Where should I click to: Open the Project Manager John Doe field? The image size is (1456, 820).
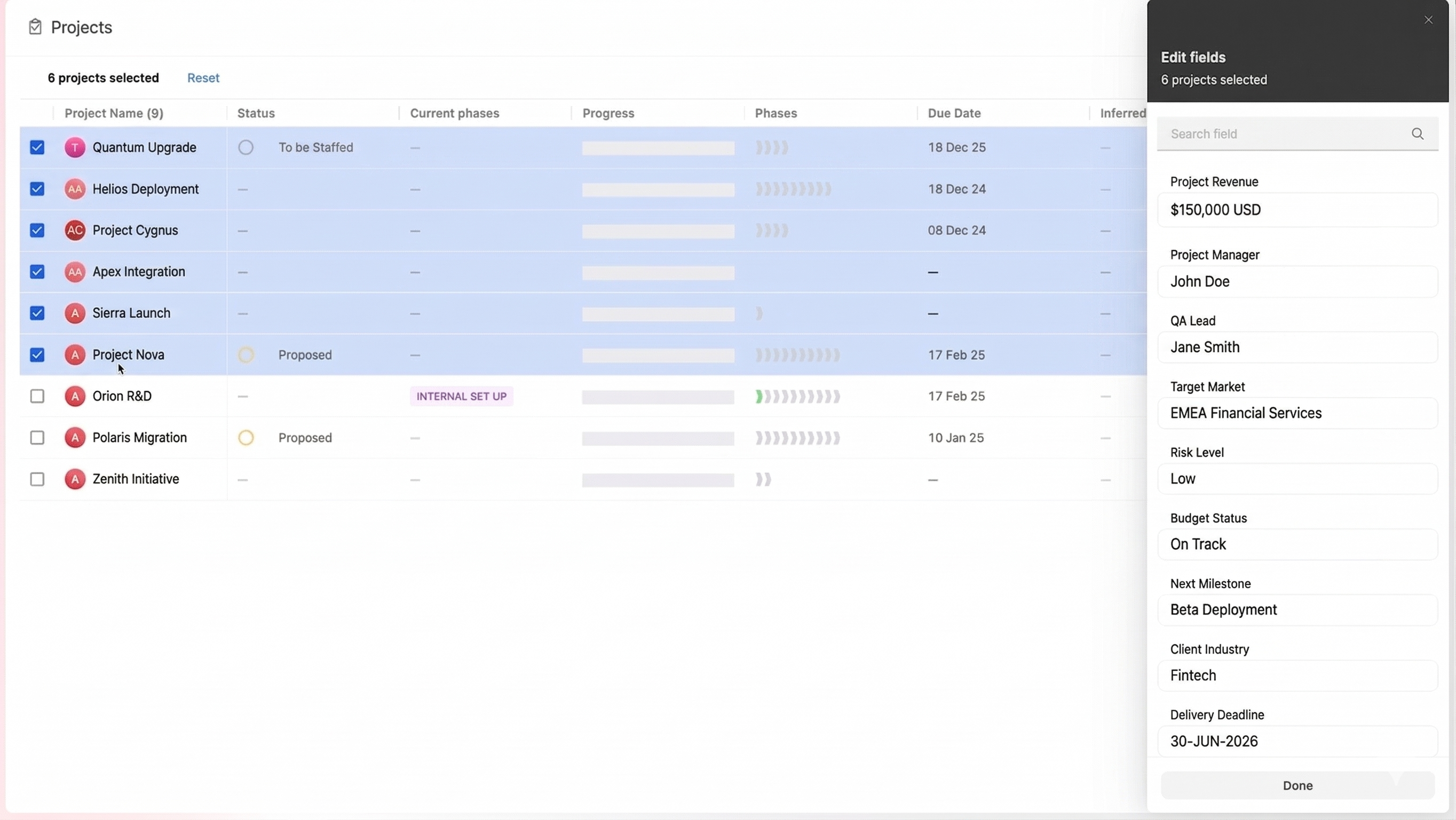pos(1297,282)
